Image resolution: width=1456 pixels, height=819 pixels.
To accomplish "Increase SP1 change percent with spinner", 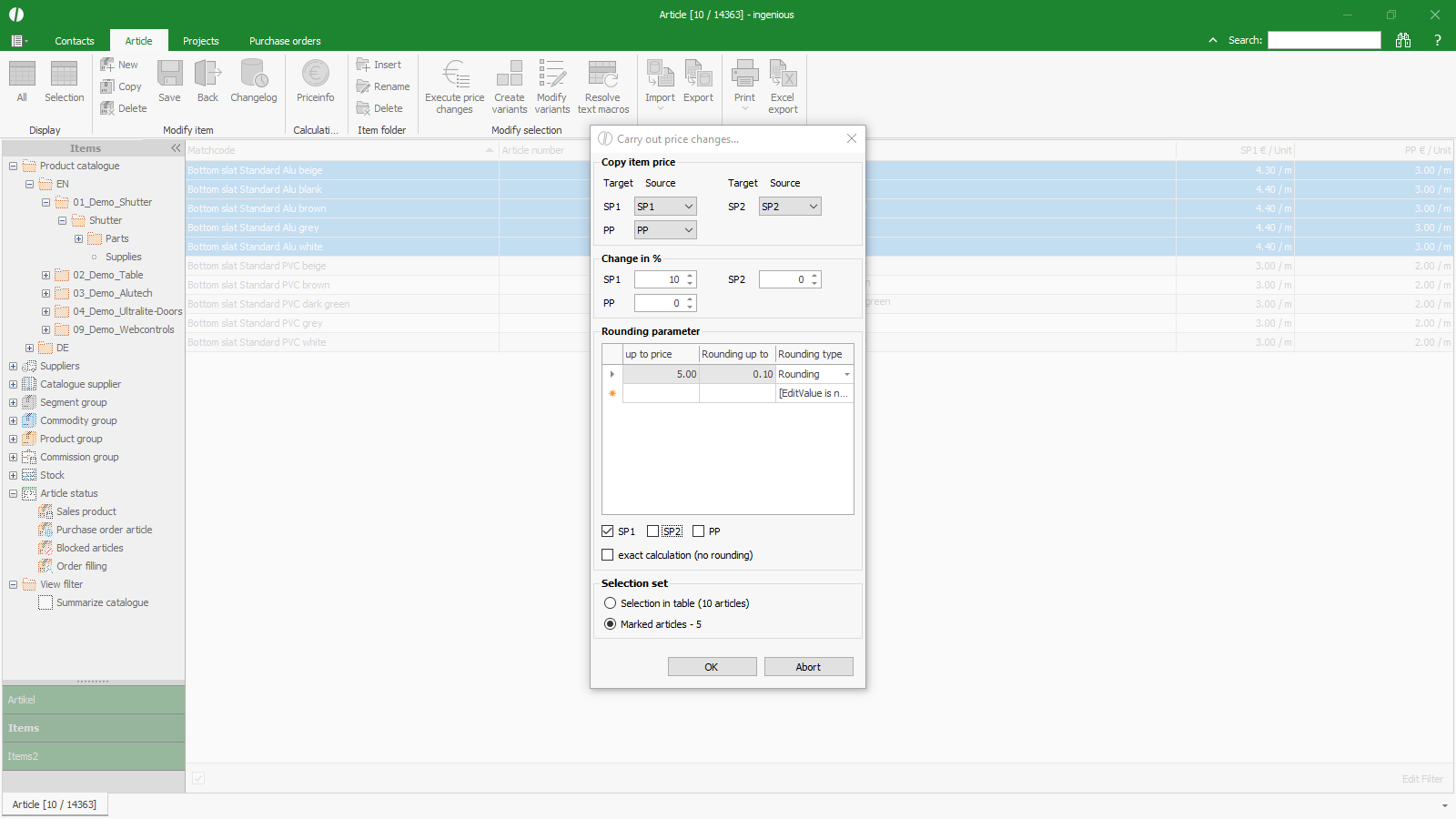I will [x=691, y=276].
